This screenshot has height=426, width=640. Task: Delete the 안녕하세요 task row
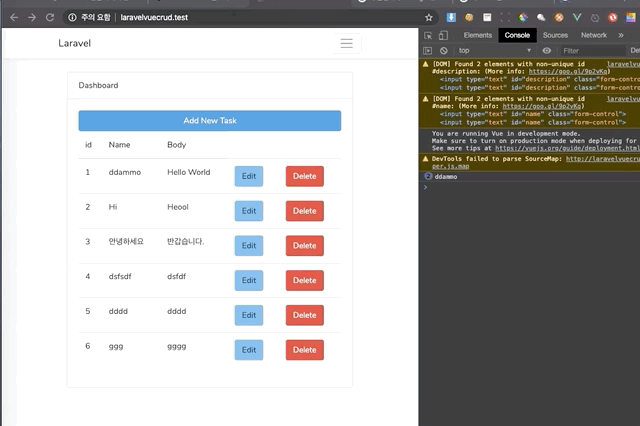[x=304, y=246]
